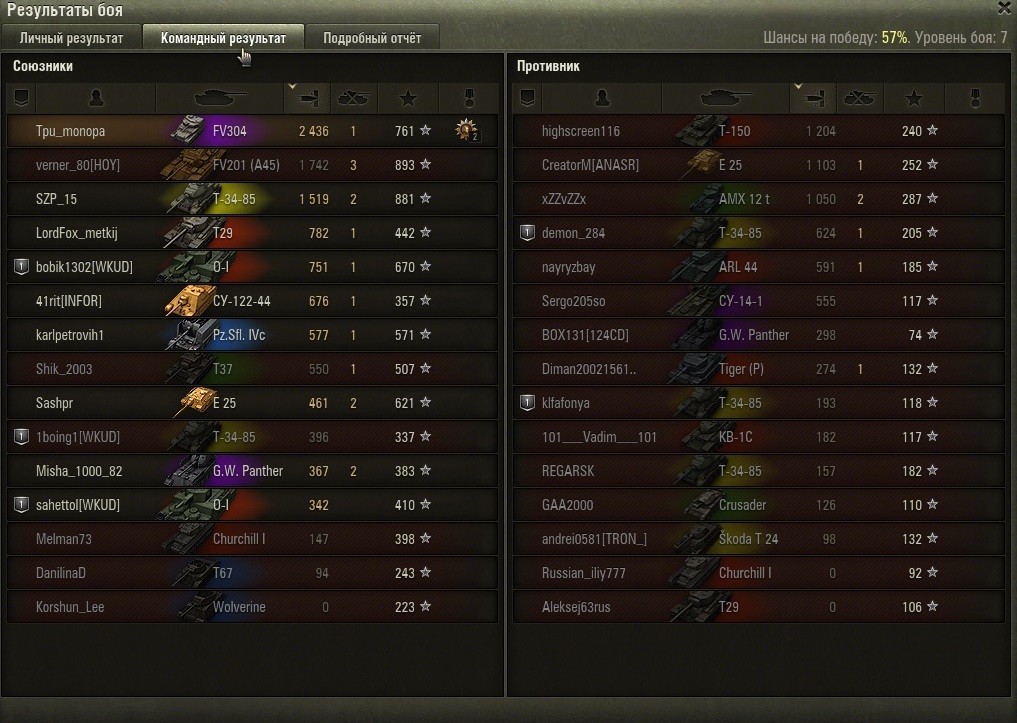Sort enemies by kills icon

coord(860,99)
